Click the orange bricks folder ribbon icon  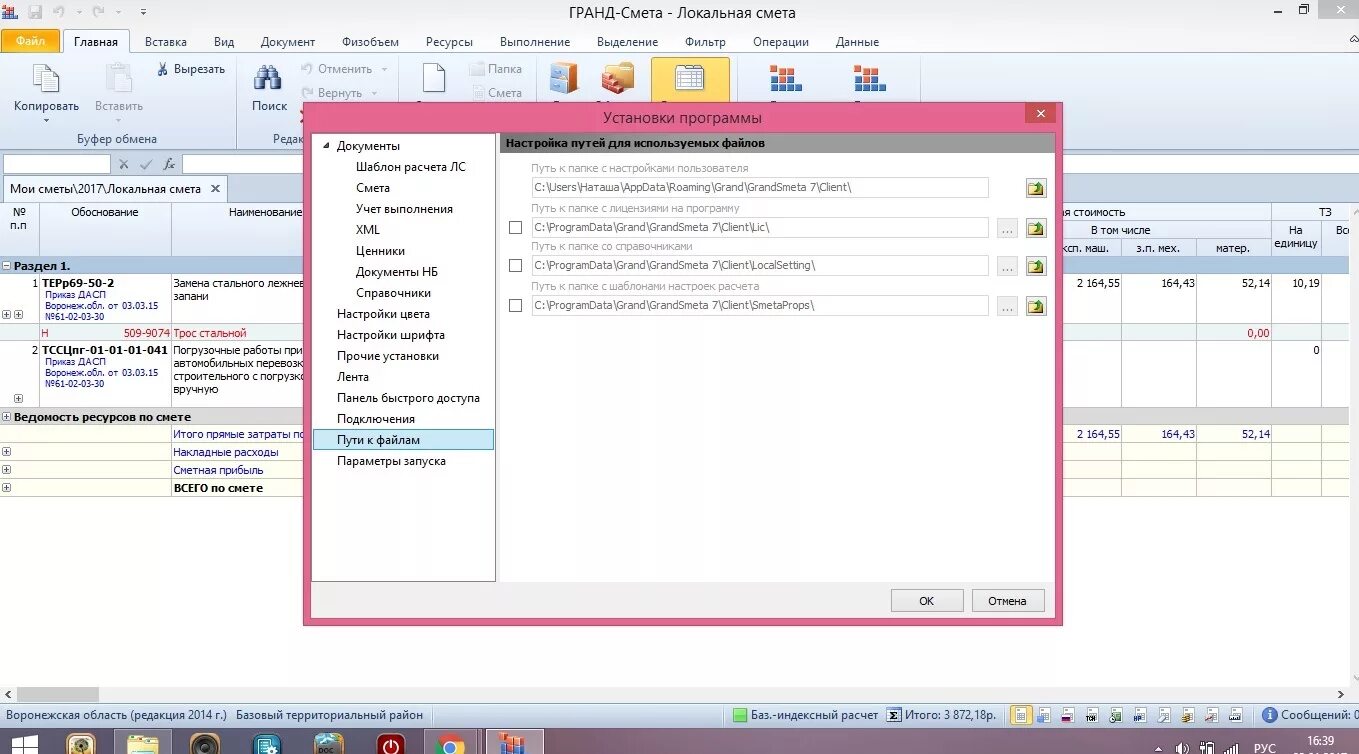[x=618, y=80]
